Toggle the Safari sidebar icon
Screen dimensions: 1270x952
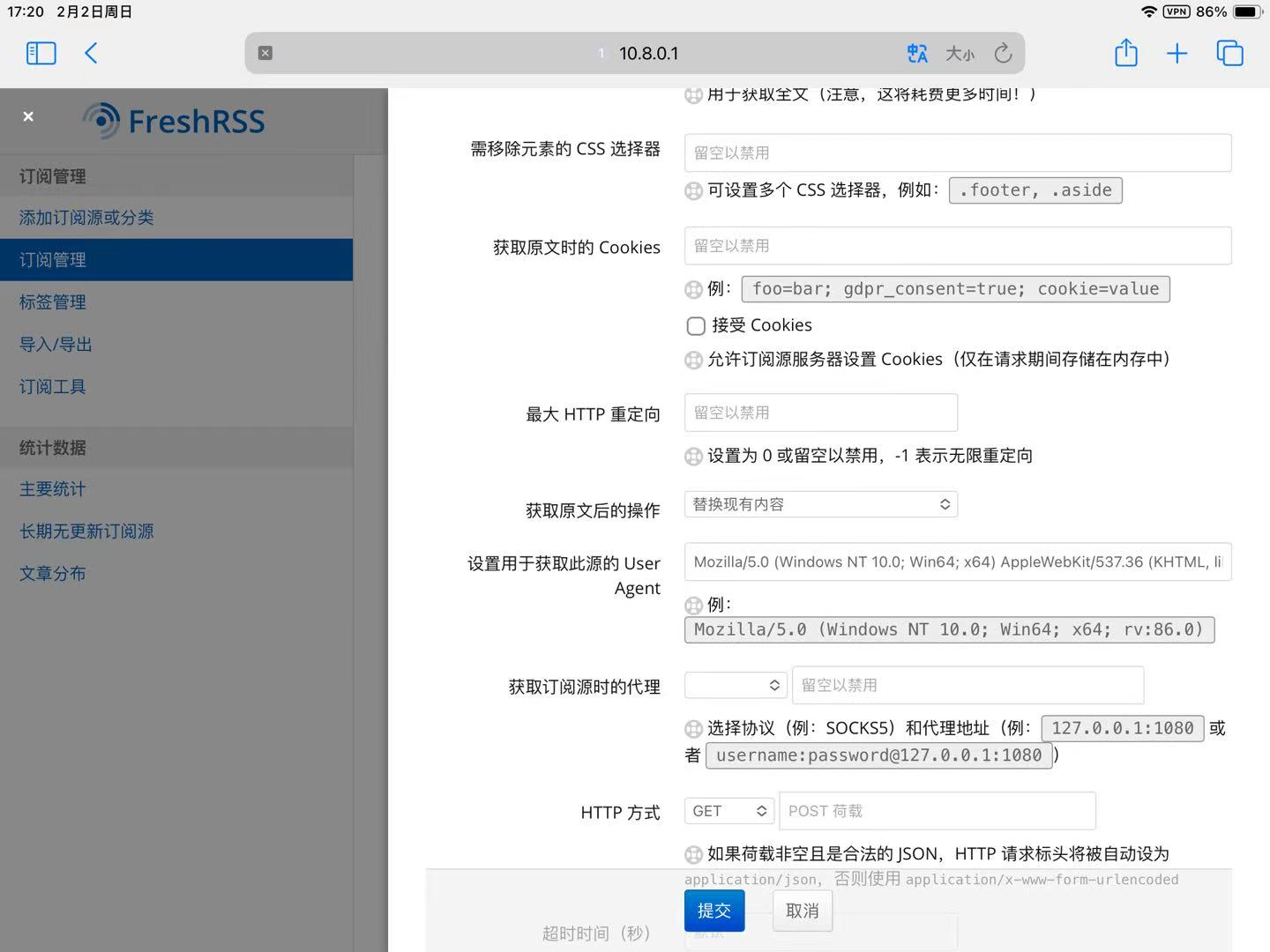41,53
